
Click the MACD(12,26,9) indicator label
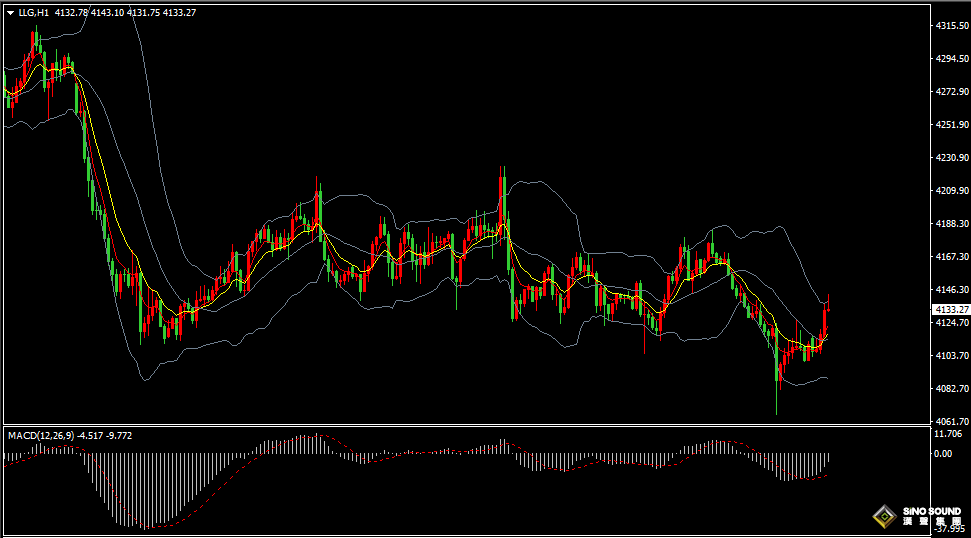coord(41,435)
